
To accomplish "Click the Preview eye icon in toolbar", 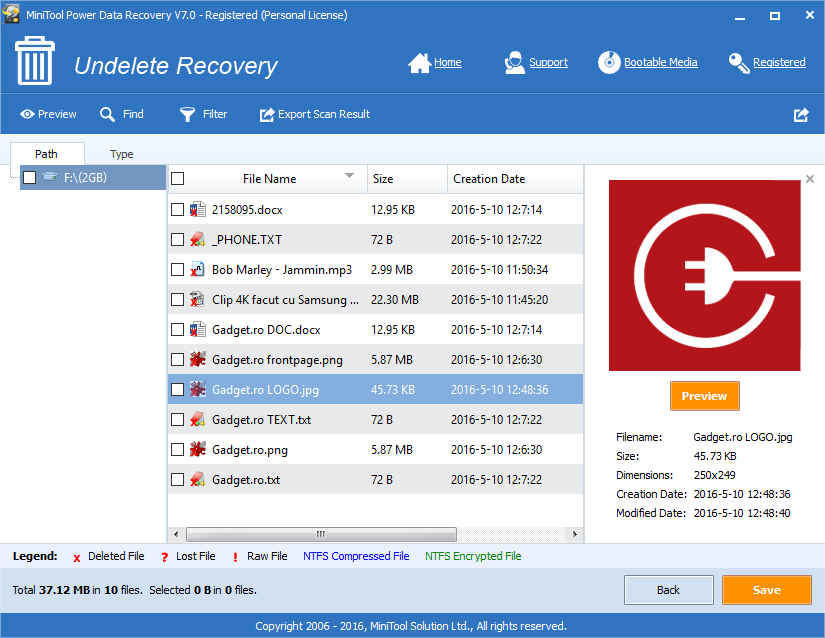I will pos(27,115).
